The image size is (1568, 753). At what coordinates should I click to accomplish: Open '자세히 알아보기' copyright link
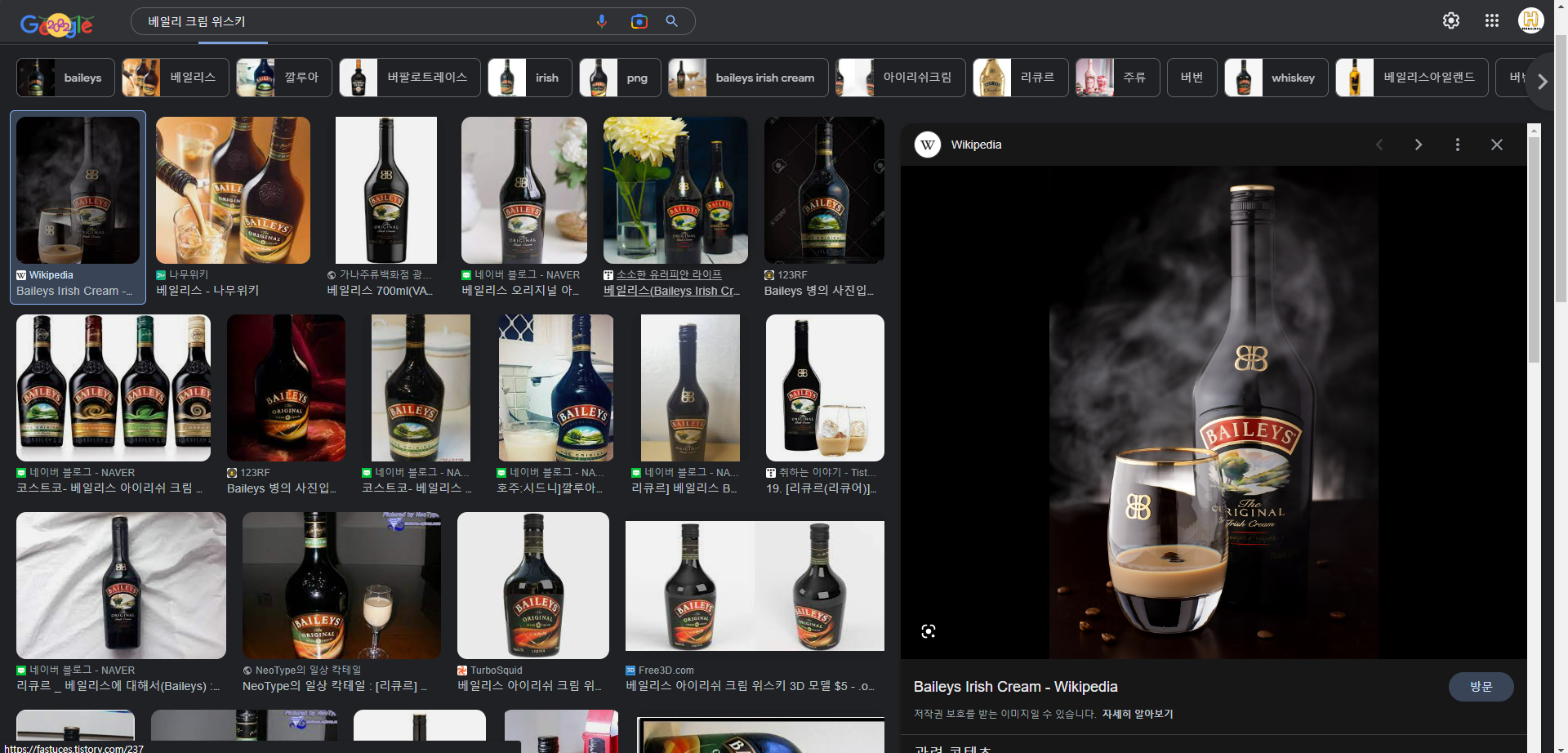[1138, 714]
